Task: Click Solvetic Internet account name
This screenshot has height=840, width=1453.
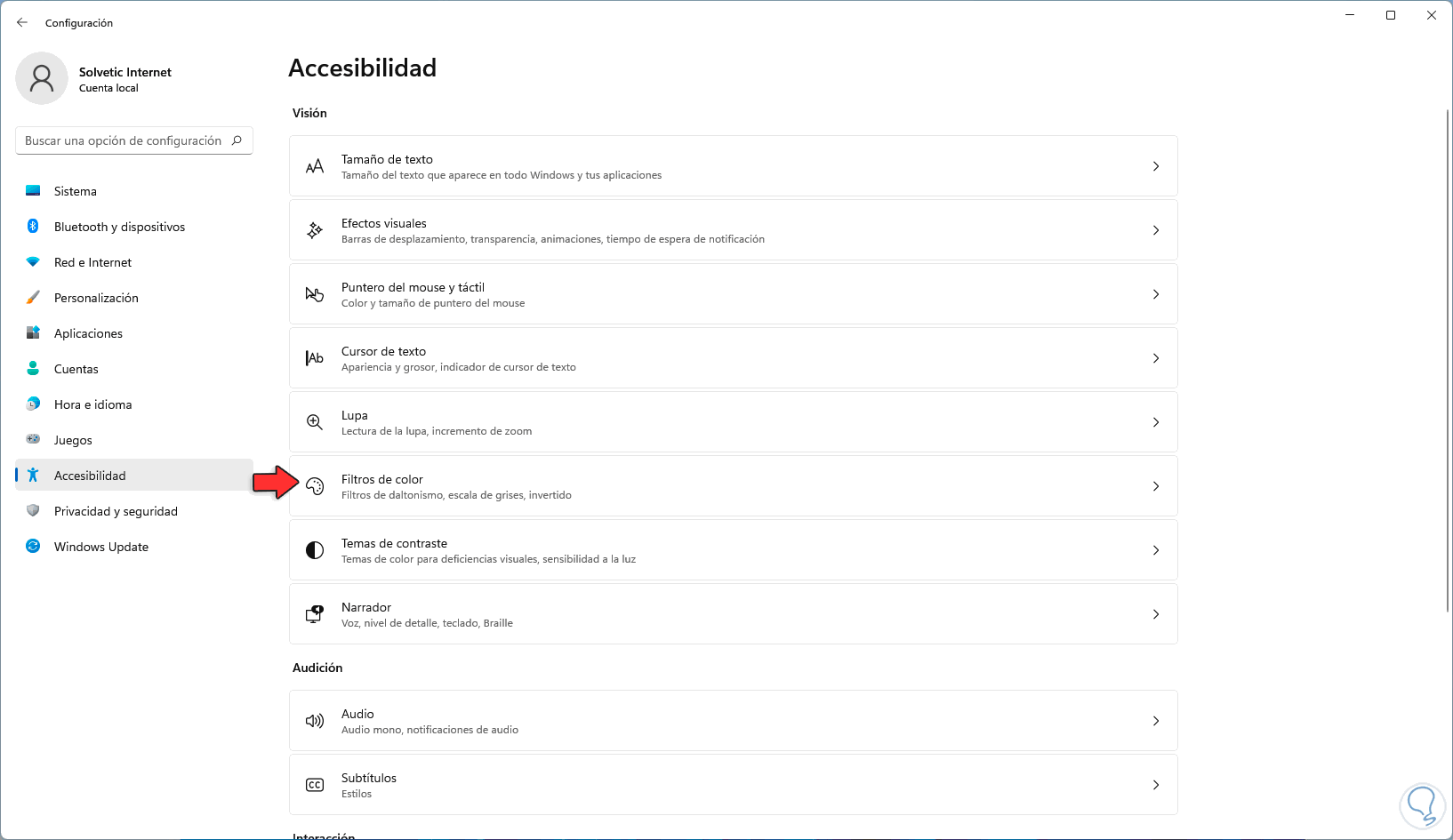Action: [x=125, y=72]
